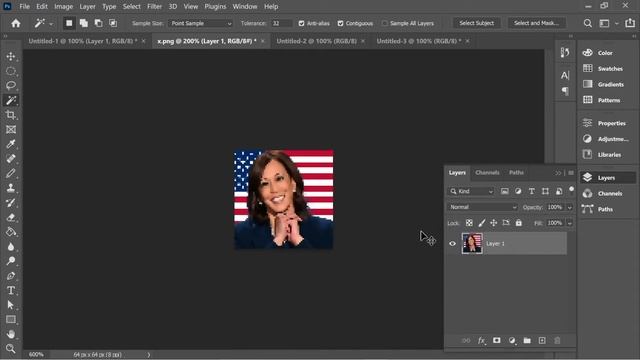
Task: Select the Rectangle shape tool
Action: (11, 320)
